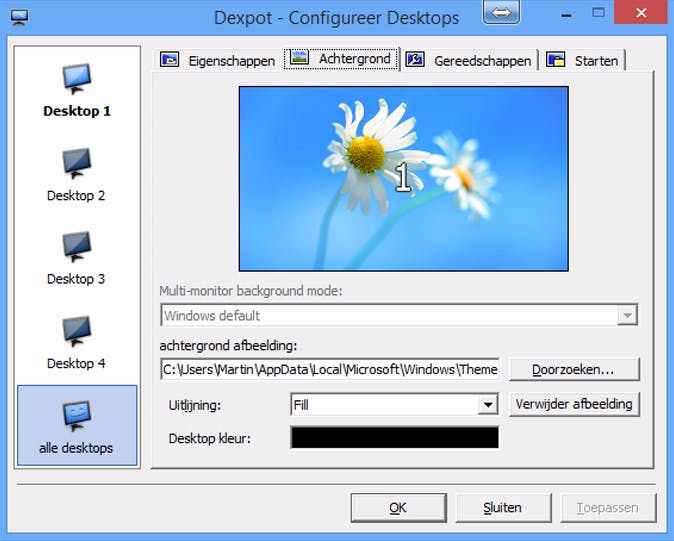Select the Desktop 2 monitor icon
The width and height of the screenshot is (674, 541).
coord(77,163)
